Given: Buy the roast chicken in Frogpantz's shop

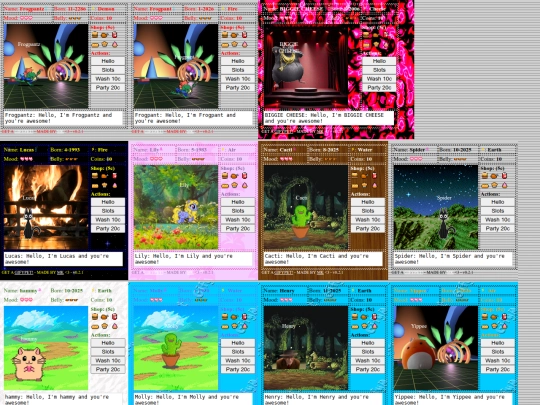Looking at the screenshot, I should [x=104, y=35].
